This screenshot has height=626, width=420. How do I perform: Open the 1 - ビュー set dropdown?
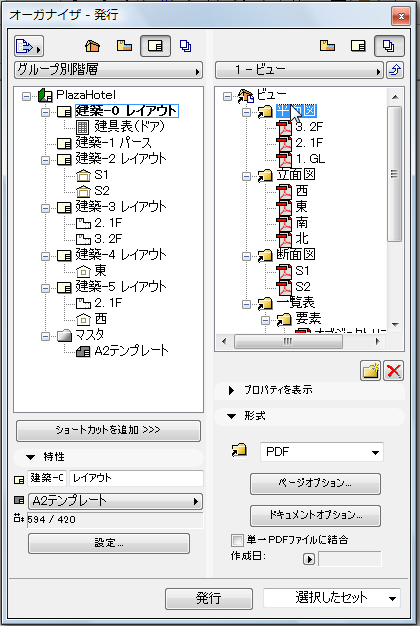(x=299, y=70)
